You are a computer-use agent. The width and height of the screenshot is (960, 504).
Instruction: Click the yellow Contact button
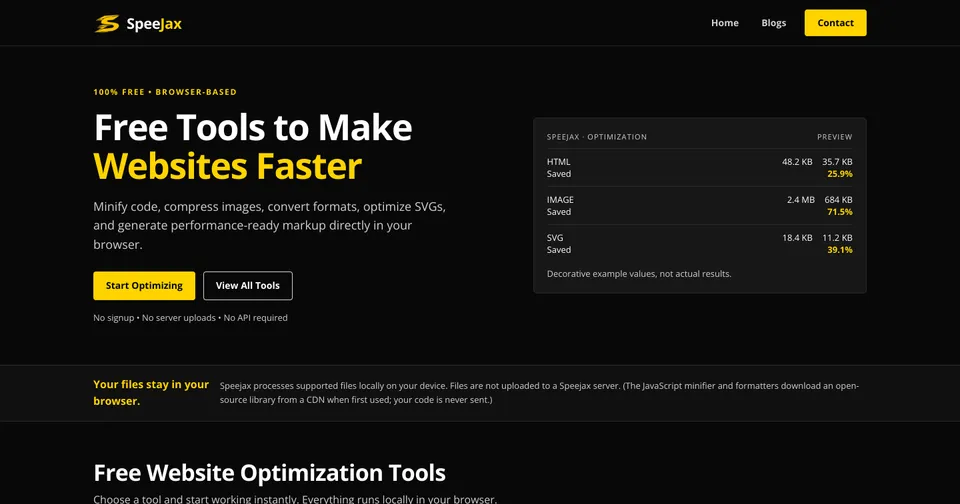[835, 23]
